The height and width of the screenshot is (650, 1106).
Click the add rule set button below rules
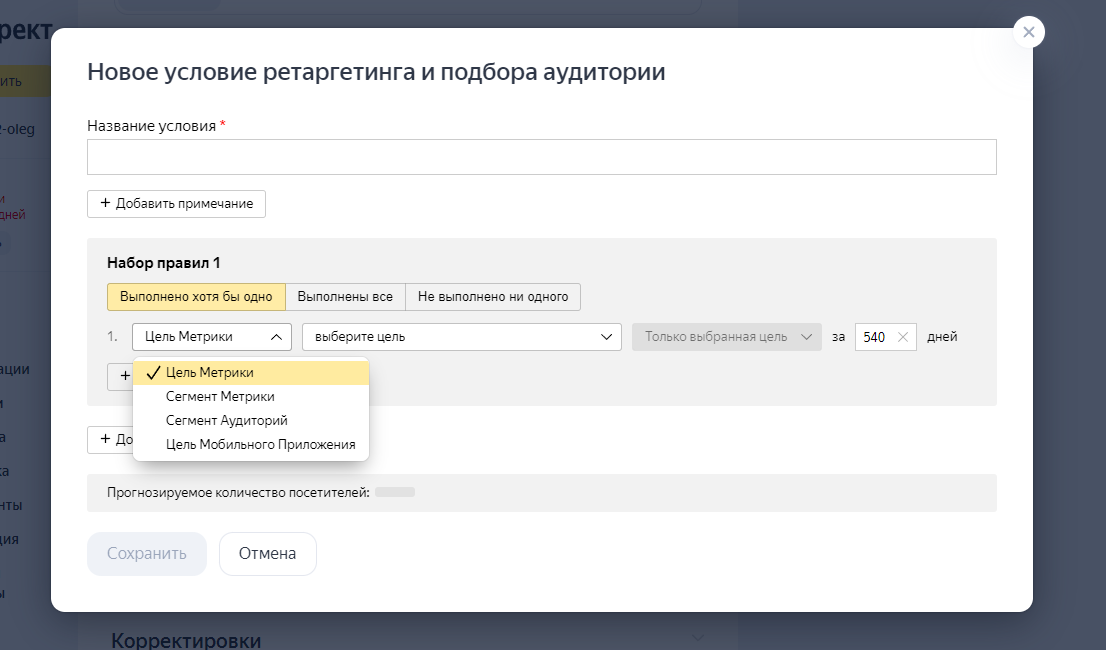[x=110, y=440]
